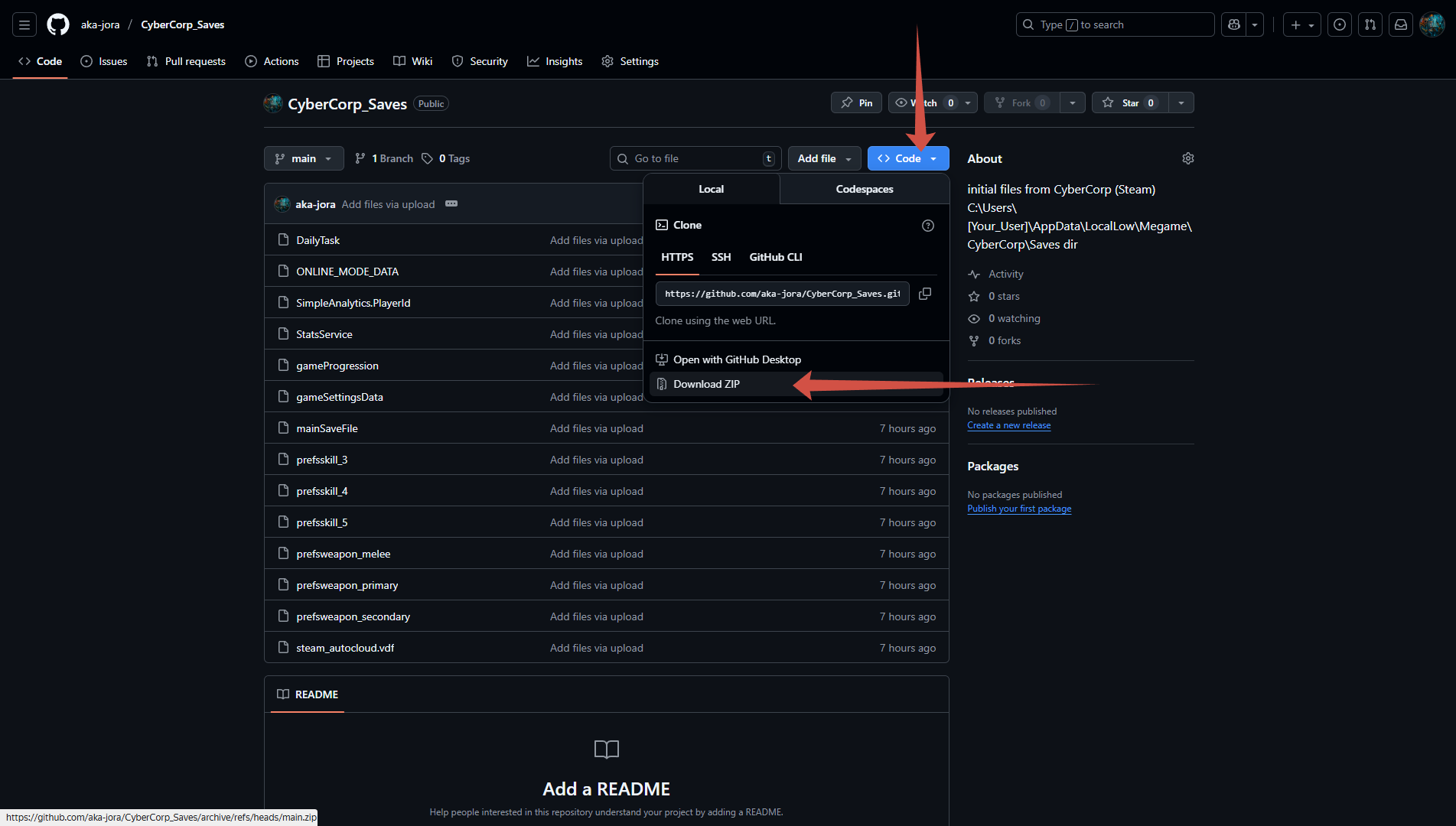Open the 0 watching link in About
The height and width of the screenshot is (826, 1456).
click(x=1004, y=318)
